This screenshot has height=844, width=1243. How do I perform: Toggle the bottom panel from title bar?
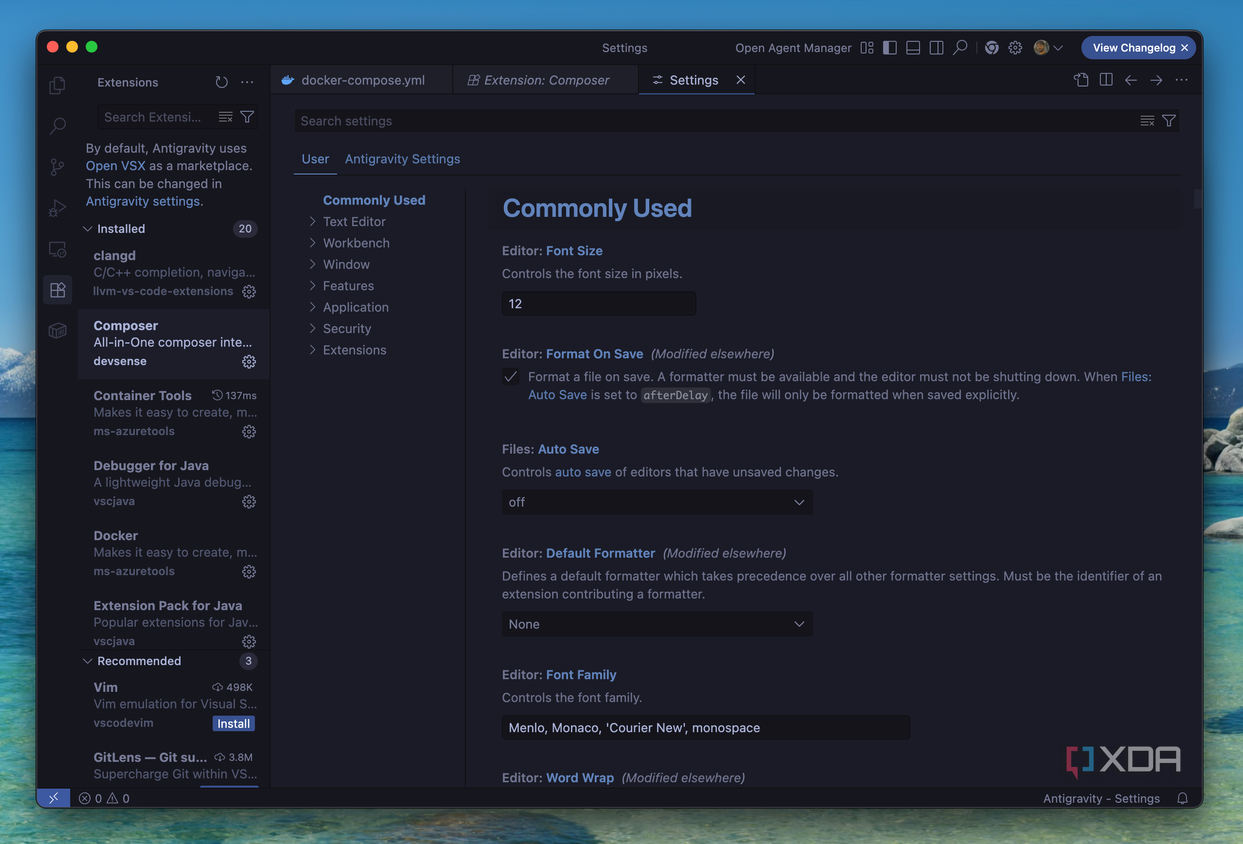[x=913, y=48]
